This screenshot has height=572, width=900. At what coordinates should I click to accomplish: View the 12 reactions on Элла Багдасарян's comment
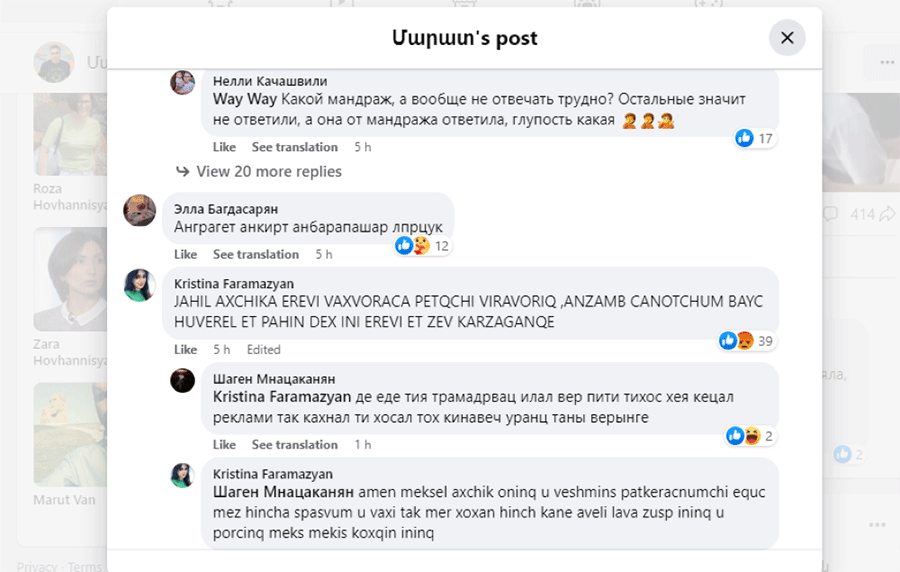coord(422,246)
